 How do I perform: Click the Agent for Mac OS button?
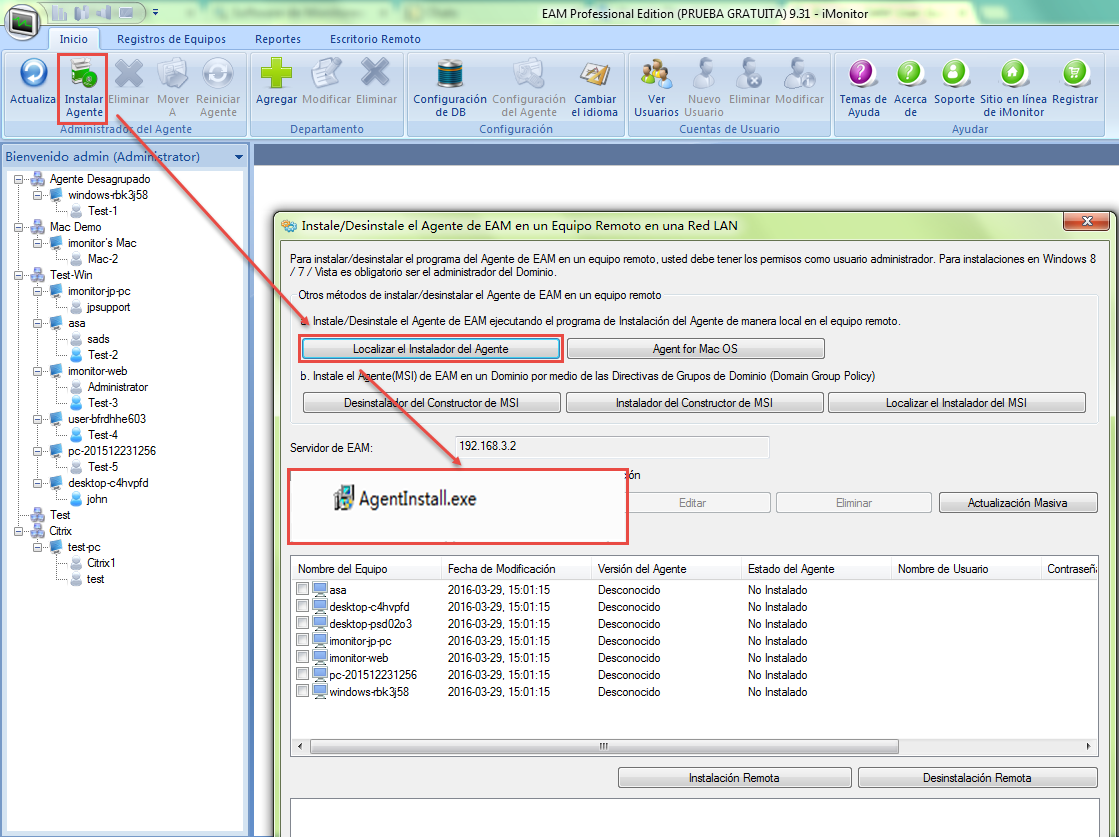tap(696, 349)
